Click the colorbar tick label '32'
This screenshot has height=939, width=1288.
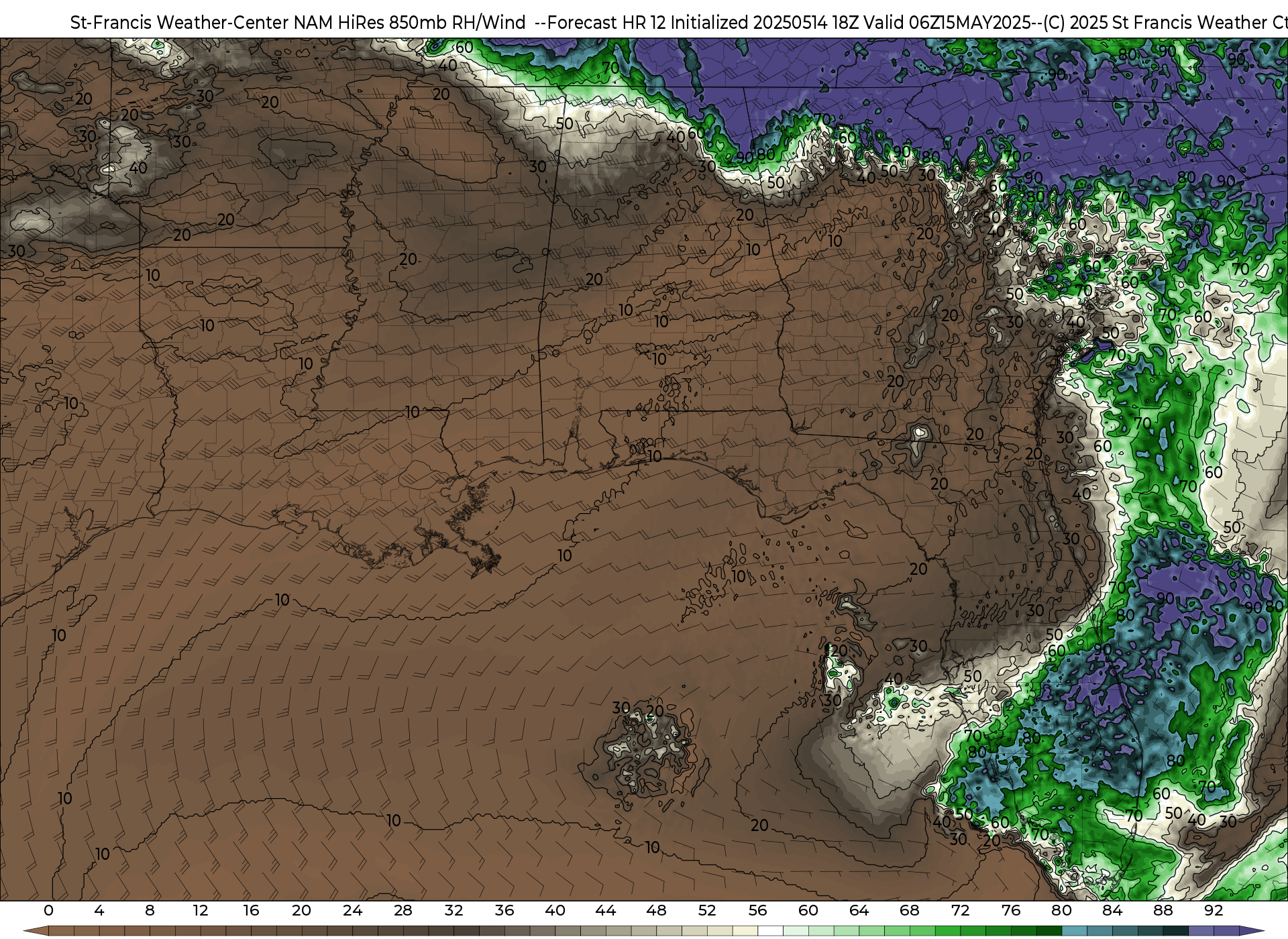pos(454,910)
